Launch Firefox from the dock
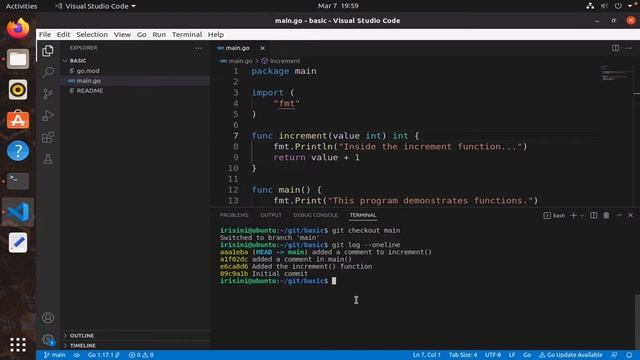The image size is (640, 360). (x=18, y=29)
